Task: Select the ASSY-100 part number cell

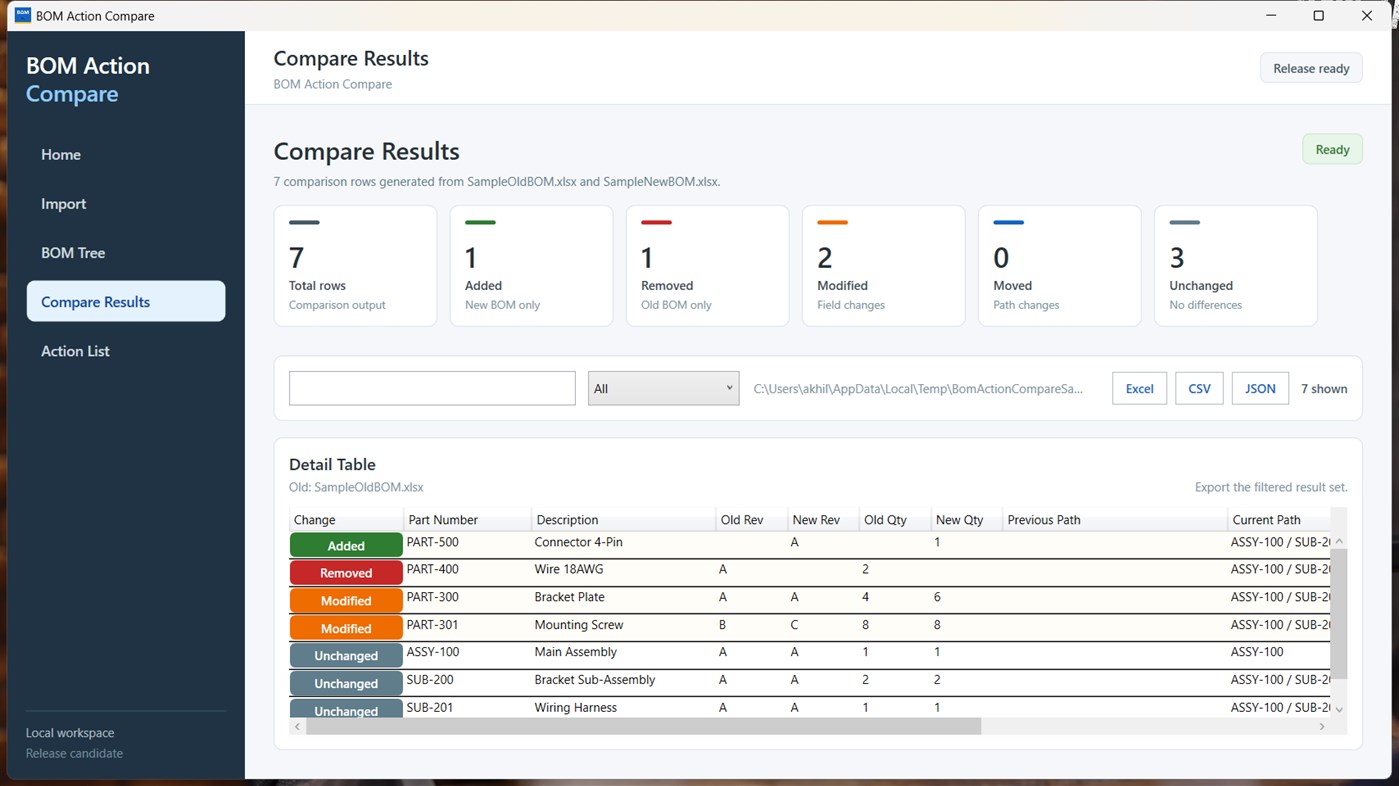Action: point(467,653)
